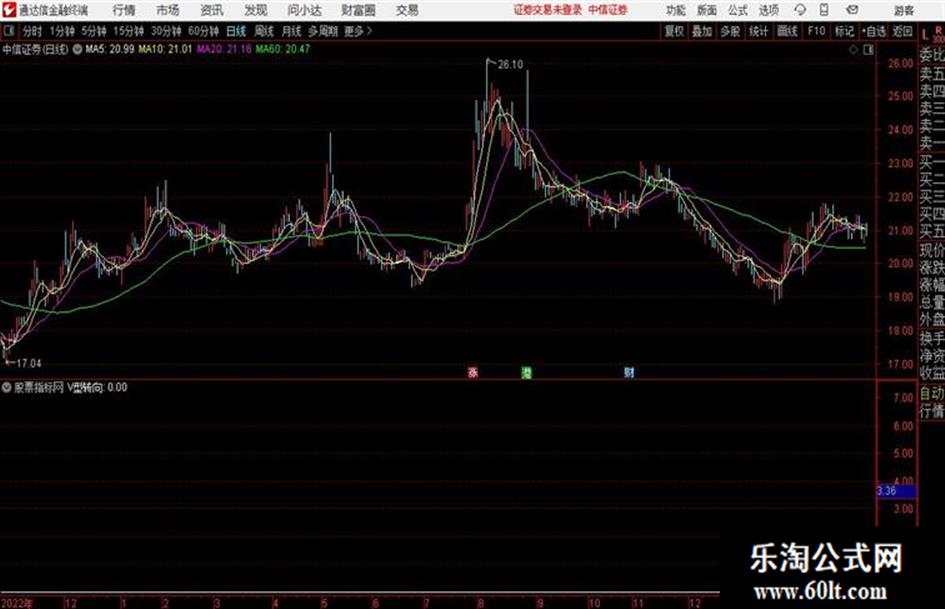Open the mail envelope icon
Viewport: 945px width, 609px height.
point(852,10)
